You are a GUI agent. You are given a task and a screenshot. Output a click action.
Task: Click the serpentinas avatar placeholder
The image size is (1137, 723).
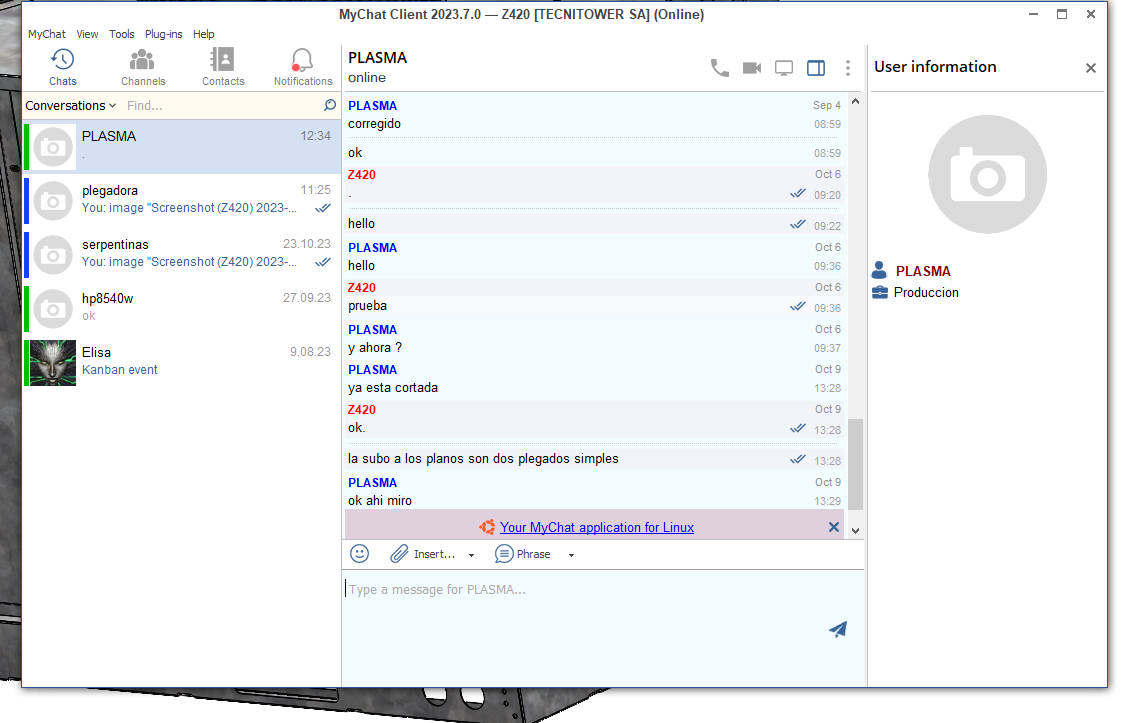tap(53, 255)
